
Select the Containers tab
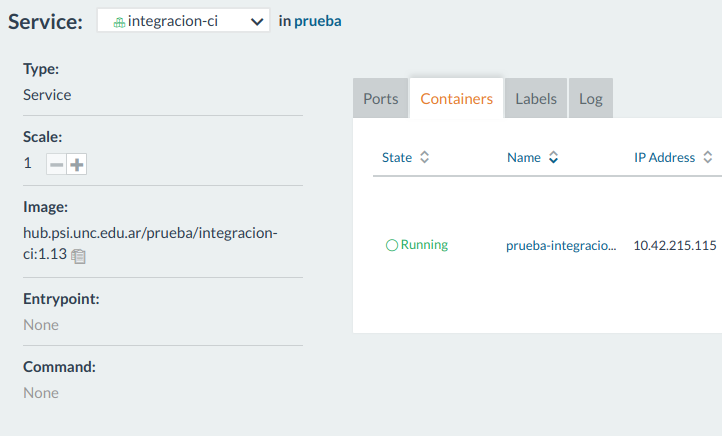click(457, 99)
